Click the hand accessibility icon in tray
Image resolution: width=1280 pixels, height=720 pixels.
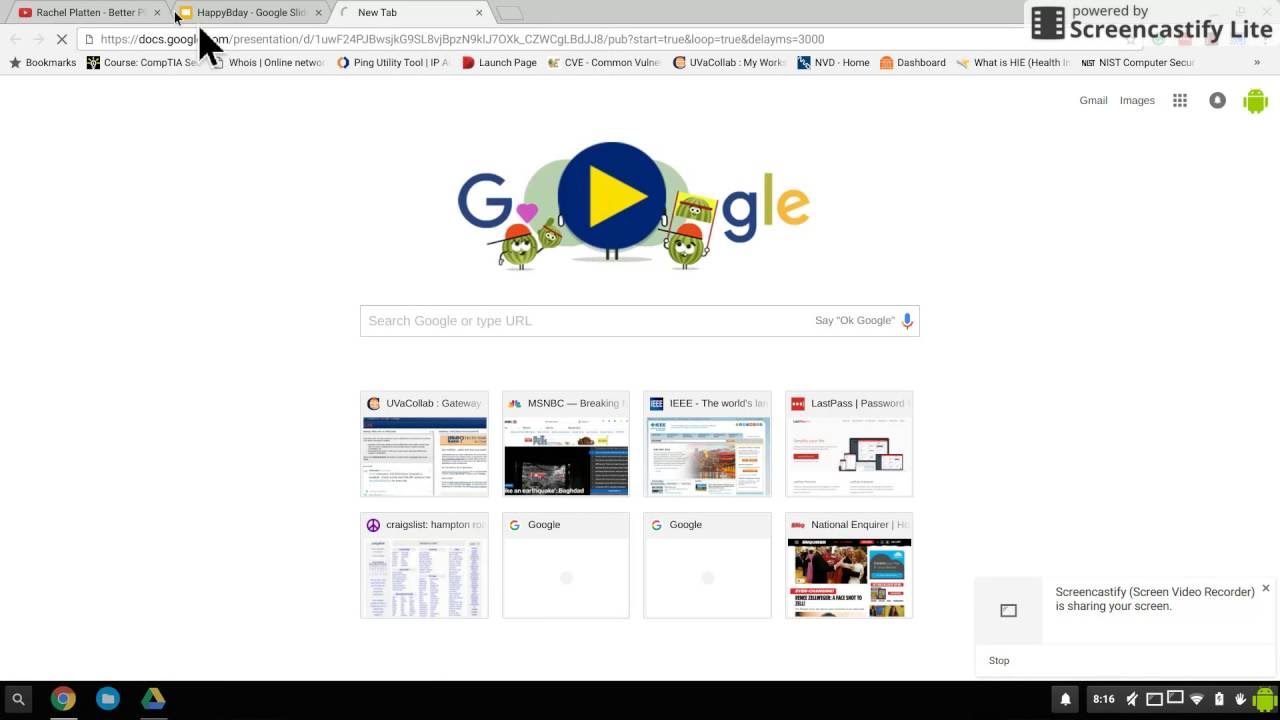click(x=1241, y=699)
